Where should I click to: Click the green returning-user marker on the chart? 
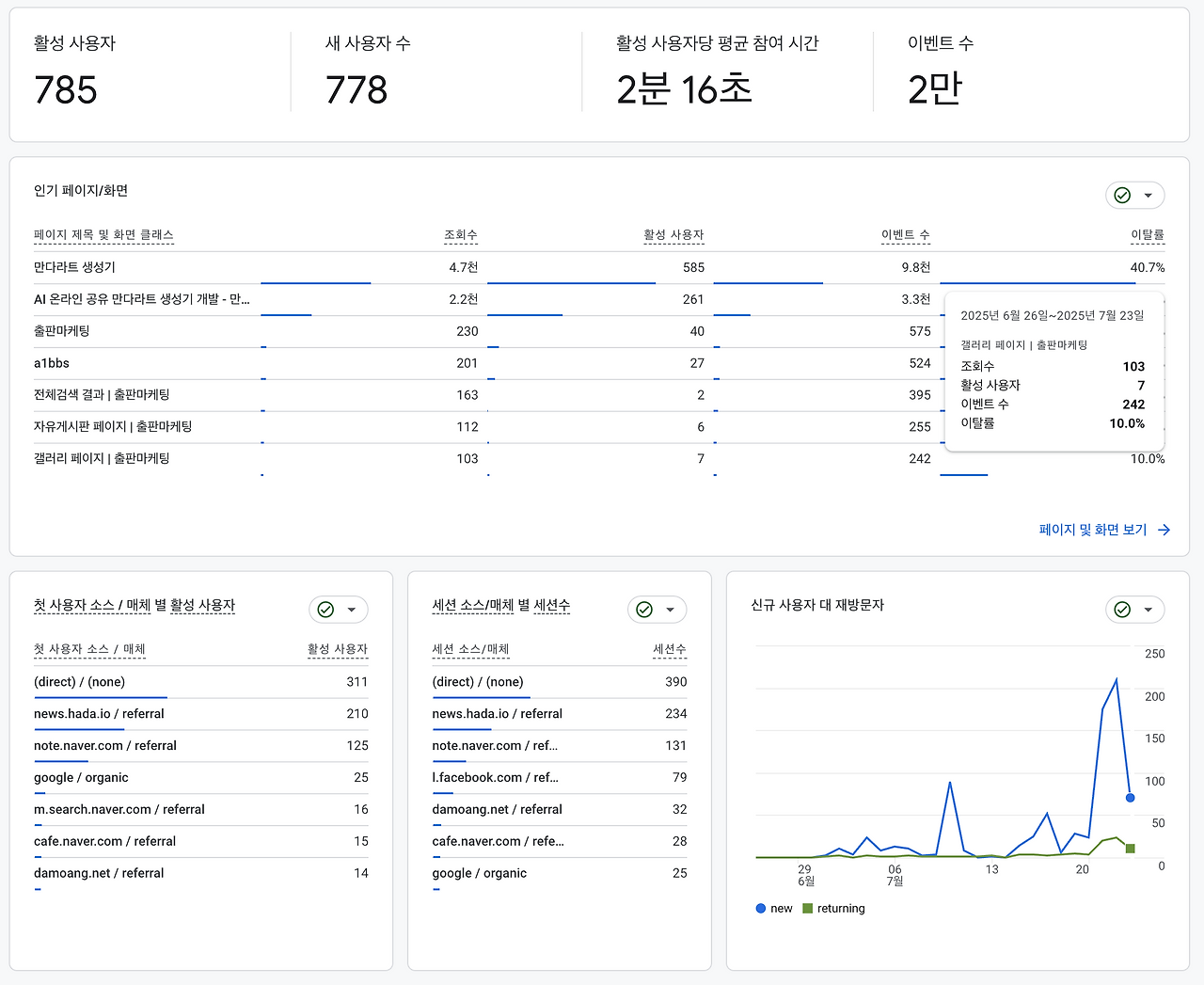coord(1130,847)
